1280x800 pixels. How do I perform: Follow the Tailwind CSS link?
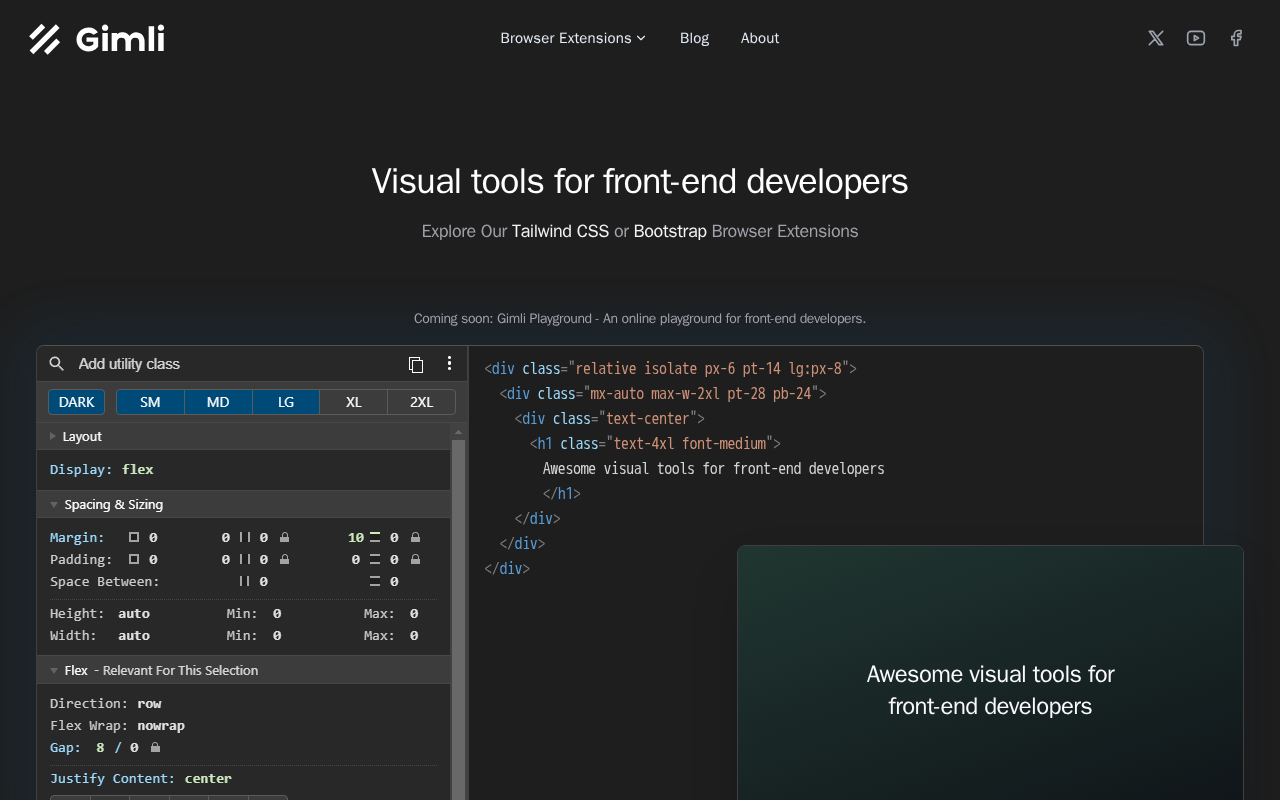point(560,231)
